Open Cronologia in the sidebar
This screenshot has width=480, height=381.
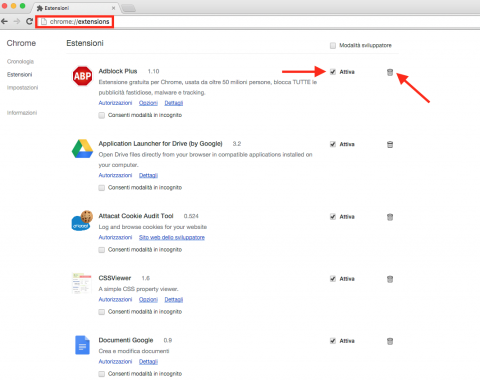click(20, 62)
